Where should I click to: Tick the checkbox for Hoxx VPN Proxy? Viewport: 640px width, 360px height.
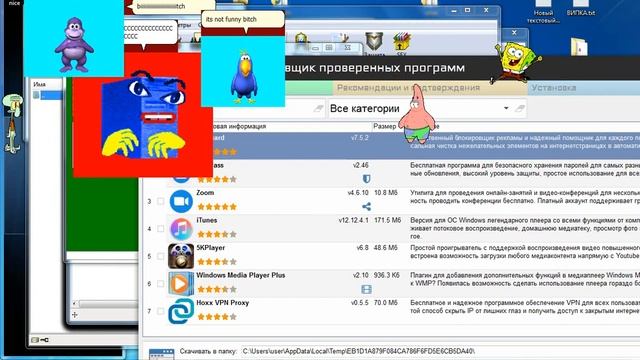coord(160,311)
